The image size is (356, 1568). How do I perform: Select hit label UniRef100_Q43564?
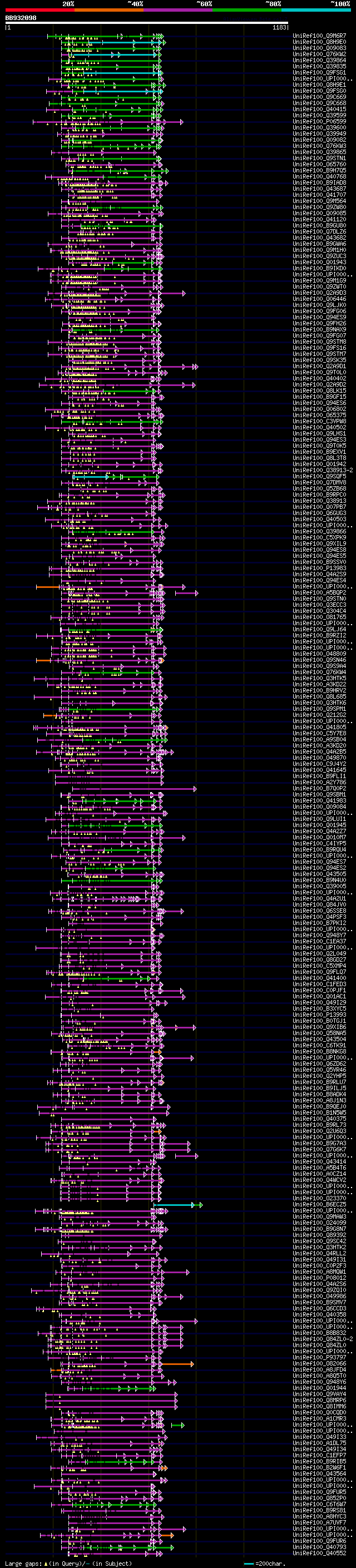click(x=319, y=1473)
